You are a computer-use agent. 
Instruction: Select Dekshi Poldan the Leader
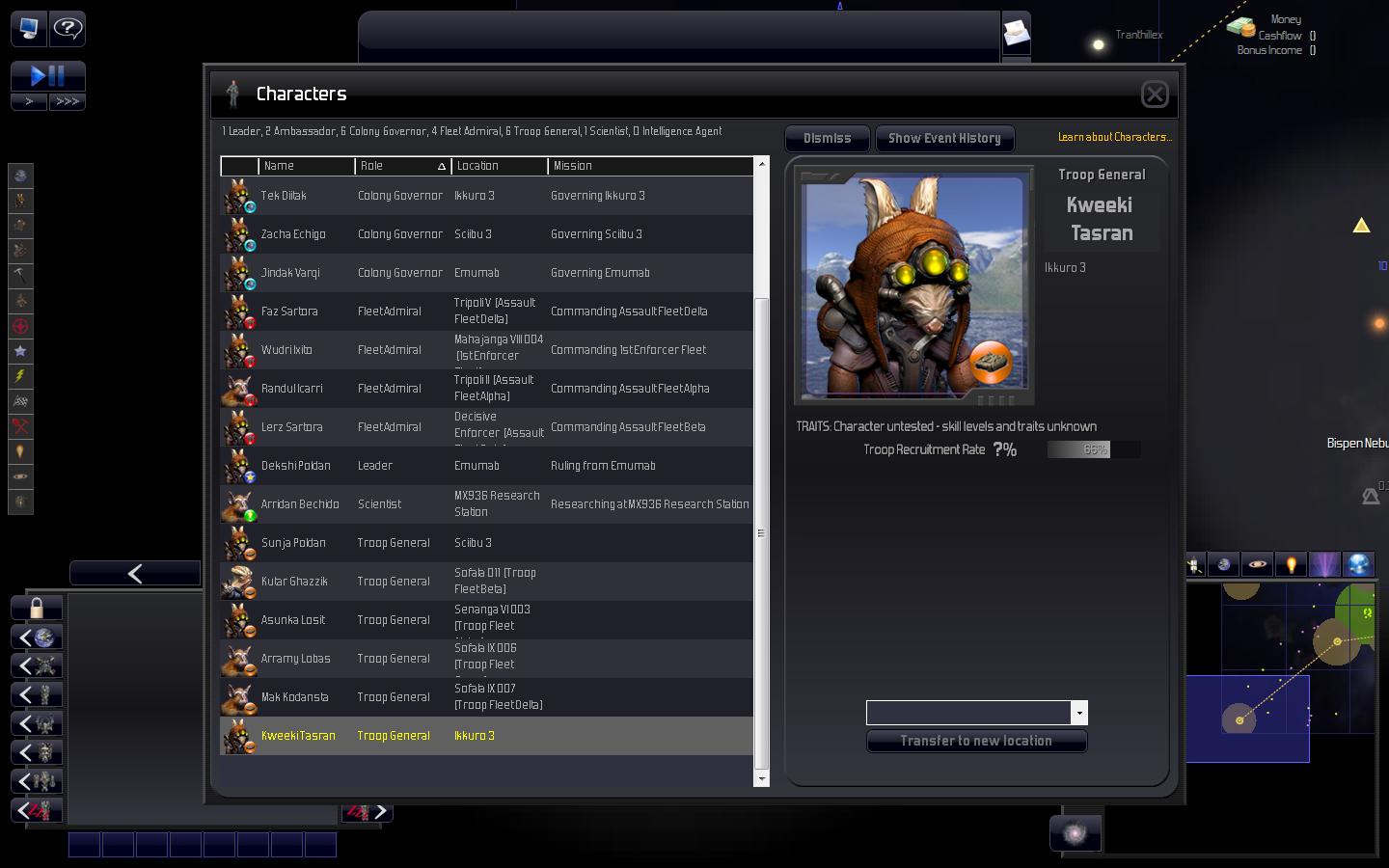pos(486,466)
